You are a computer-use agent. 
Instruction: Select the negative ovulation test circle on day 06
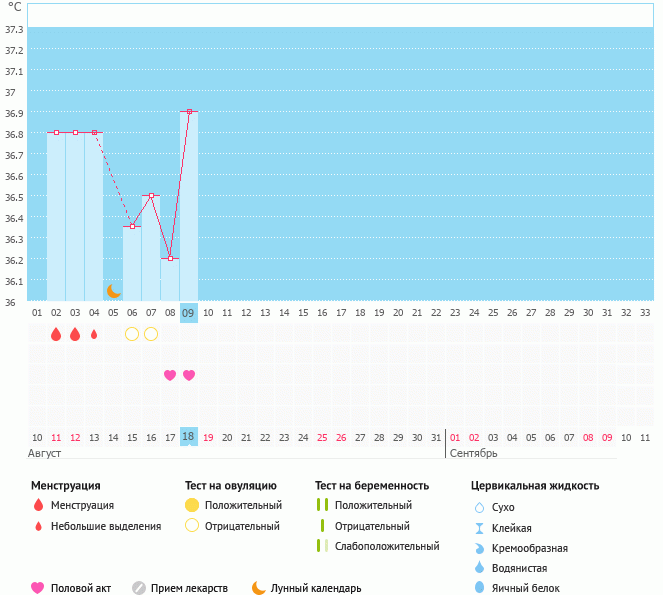(132, 333)
